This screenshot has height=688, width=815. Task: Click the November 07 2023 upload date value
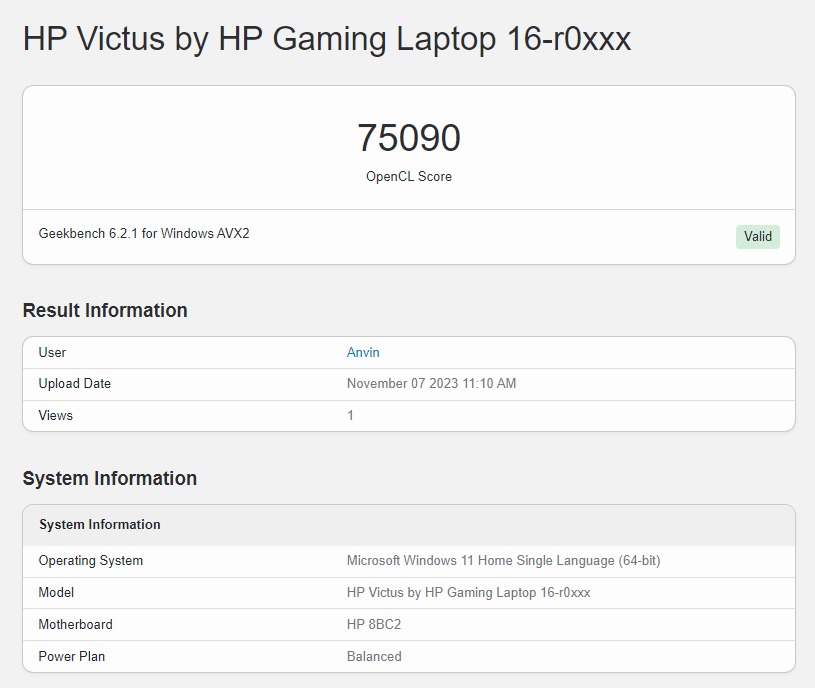[431, 384]
